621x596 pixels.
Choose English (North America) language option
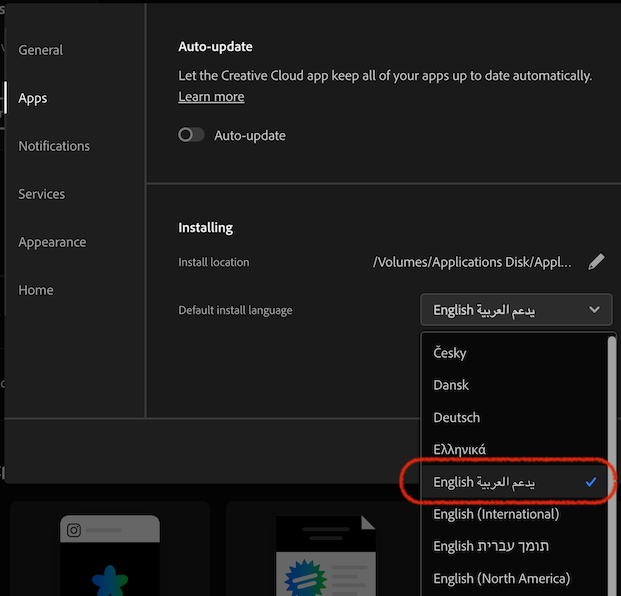pos(515,579)
